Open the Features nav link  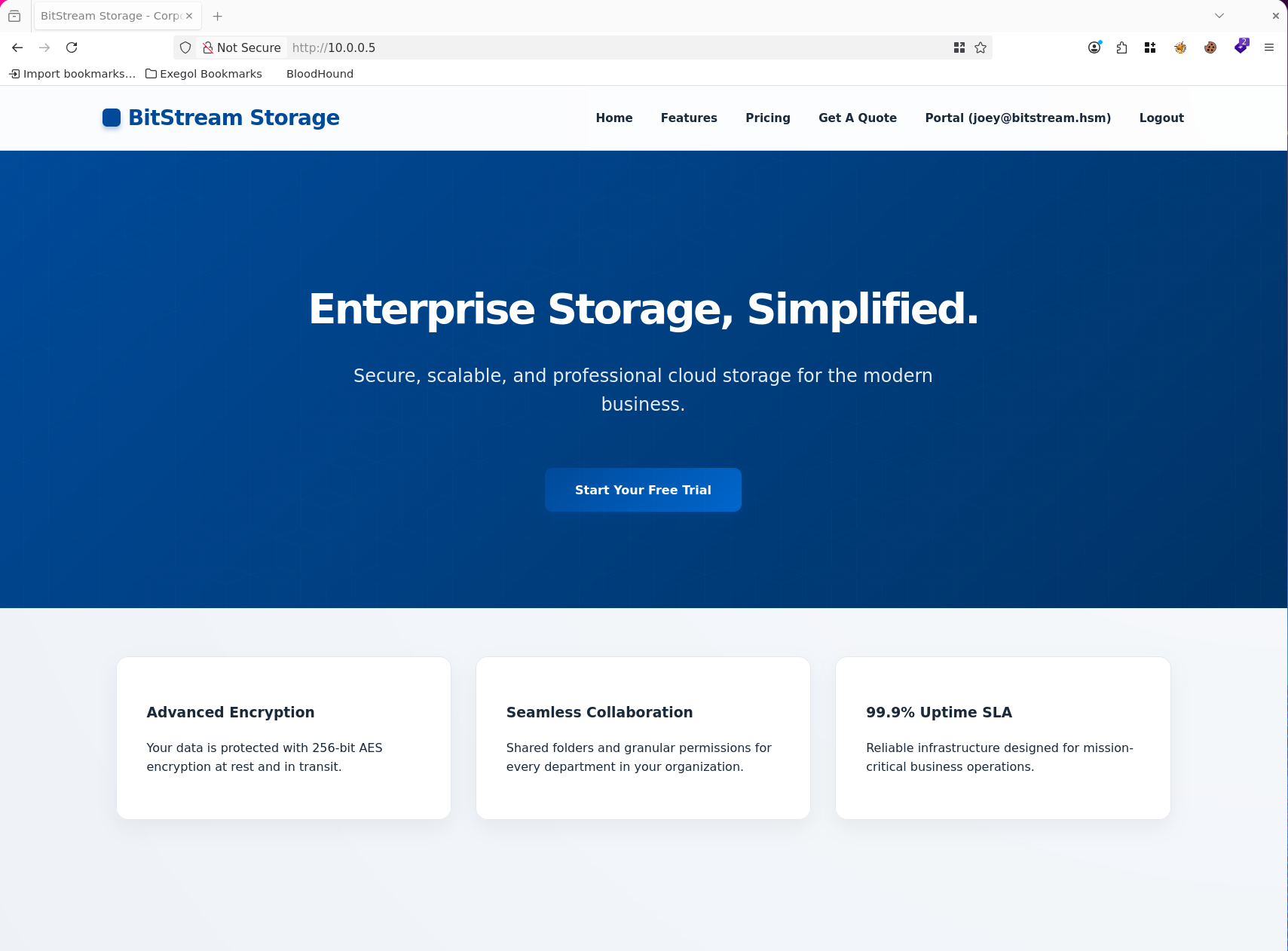coord(689,118)
